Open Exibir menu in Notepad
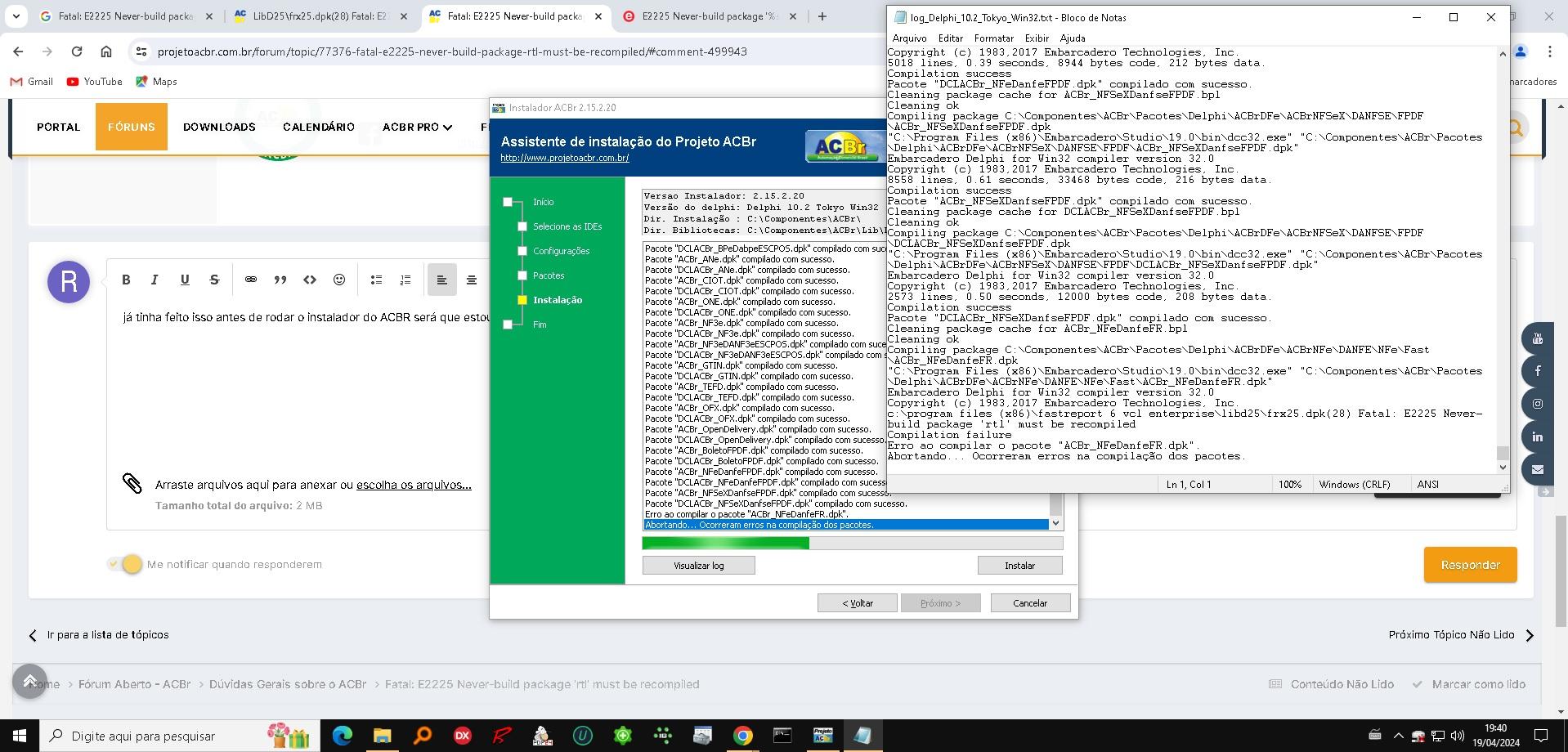The height and width of the screenshot is (752, 1568). [1037, 38]
